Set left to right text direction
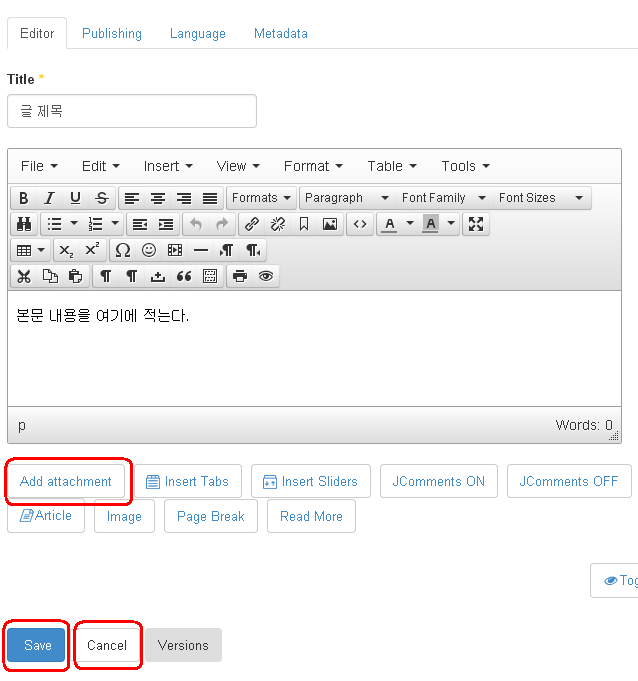Viewport: 638px width, 681px height. (x=227, y=250)
